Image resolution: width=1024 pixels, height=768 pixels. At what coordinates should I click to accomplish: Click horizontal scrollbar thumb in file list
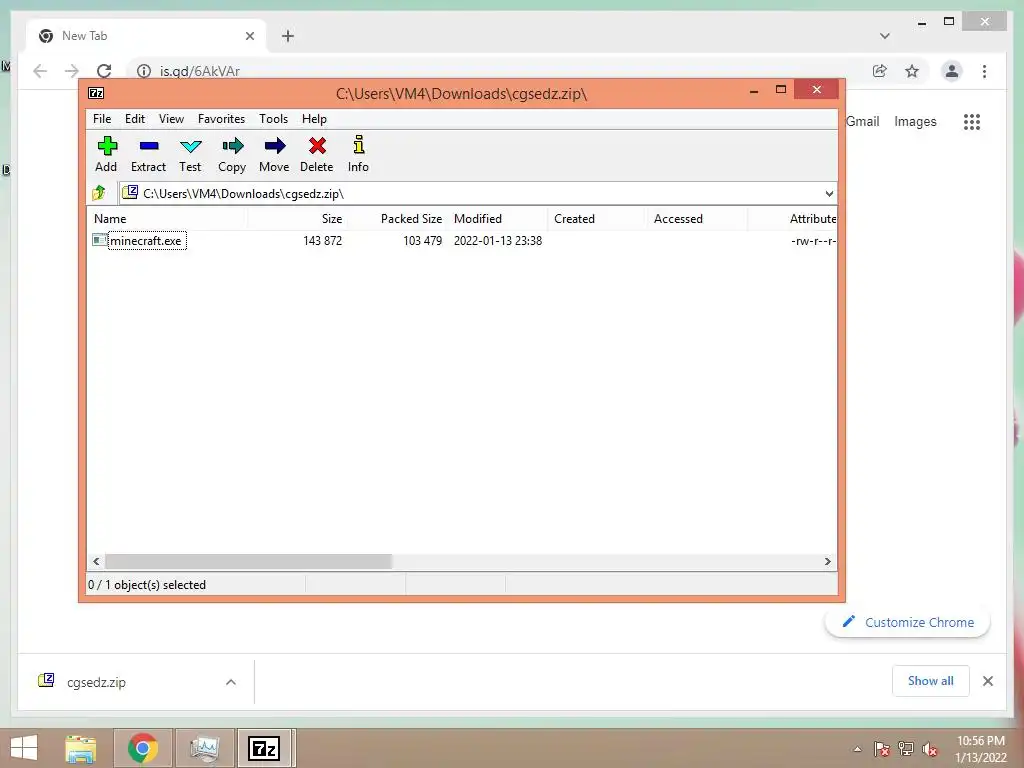248,562
